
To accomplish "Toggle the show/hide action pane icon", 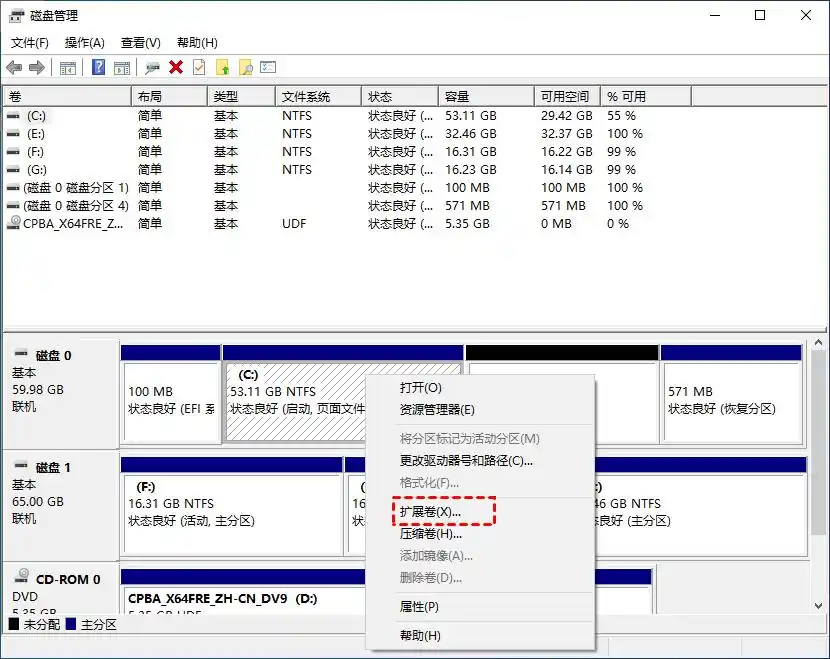I will coord(121,67).
